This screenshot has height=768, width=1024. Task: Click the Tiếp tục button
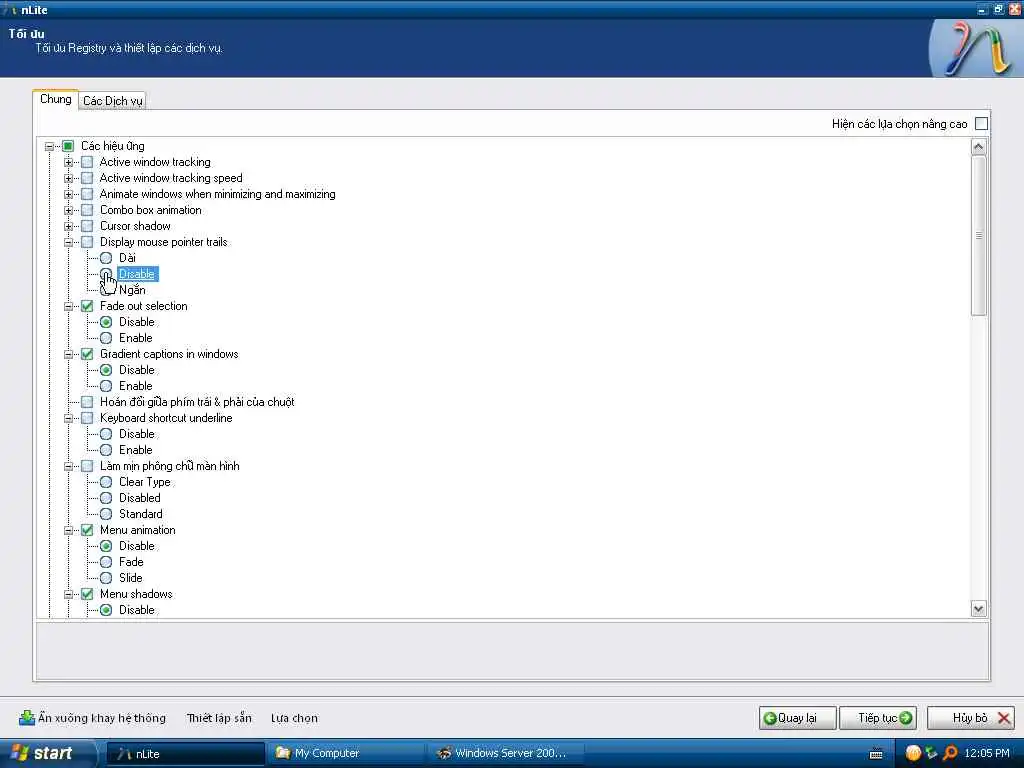point(878,718)
